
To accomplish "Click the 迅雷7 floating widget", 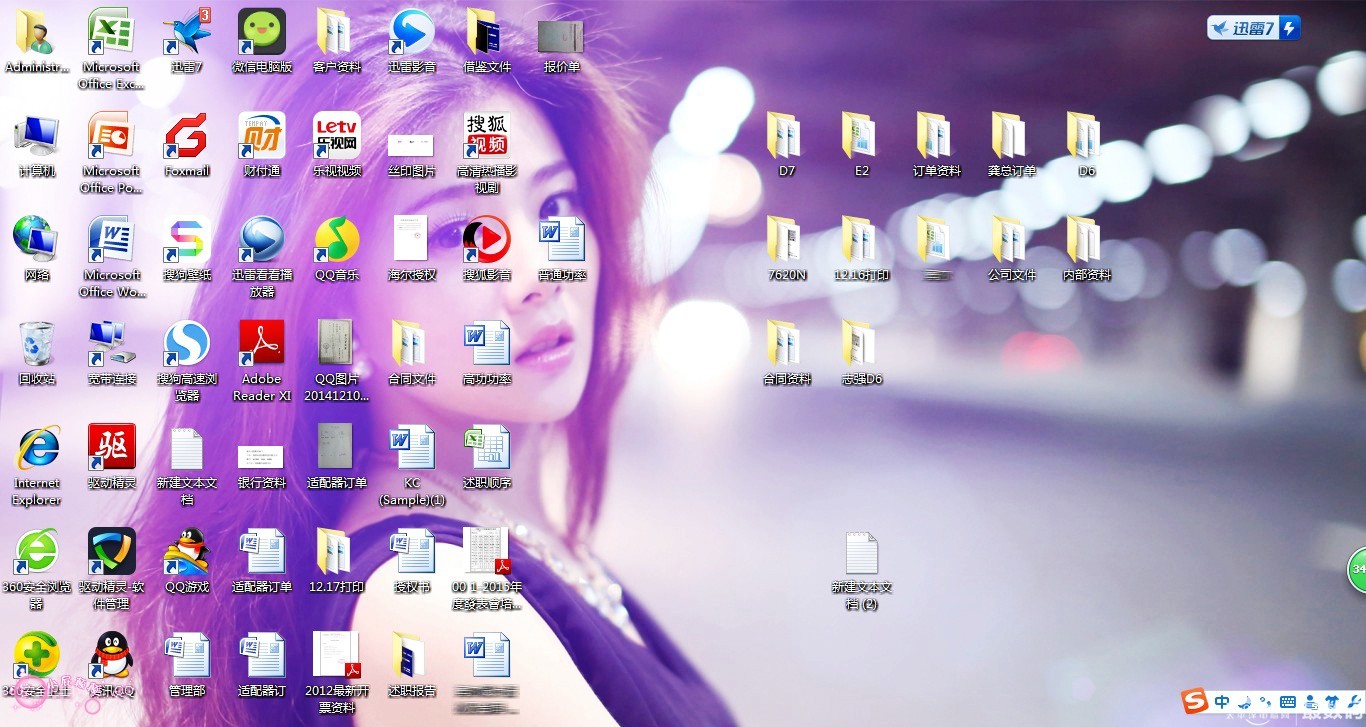I will click(x=1254, y=28).
